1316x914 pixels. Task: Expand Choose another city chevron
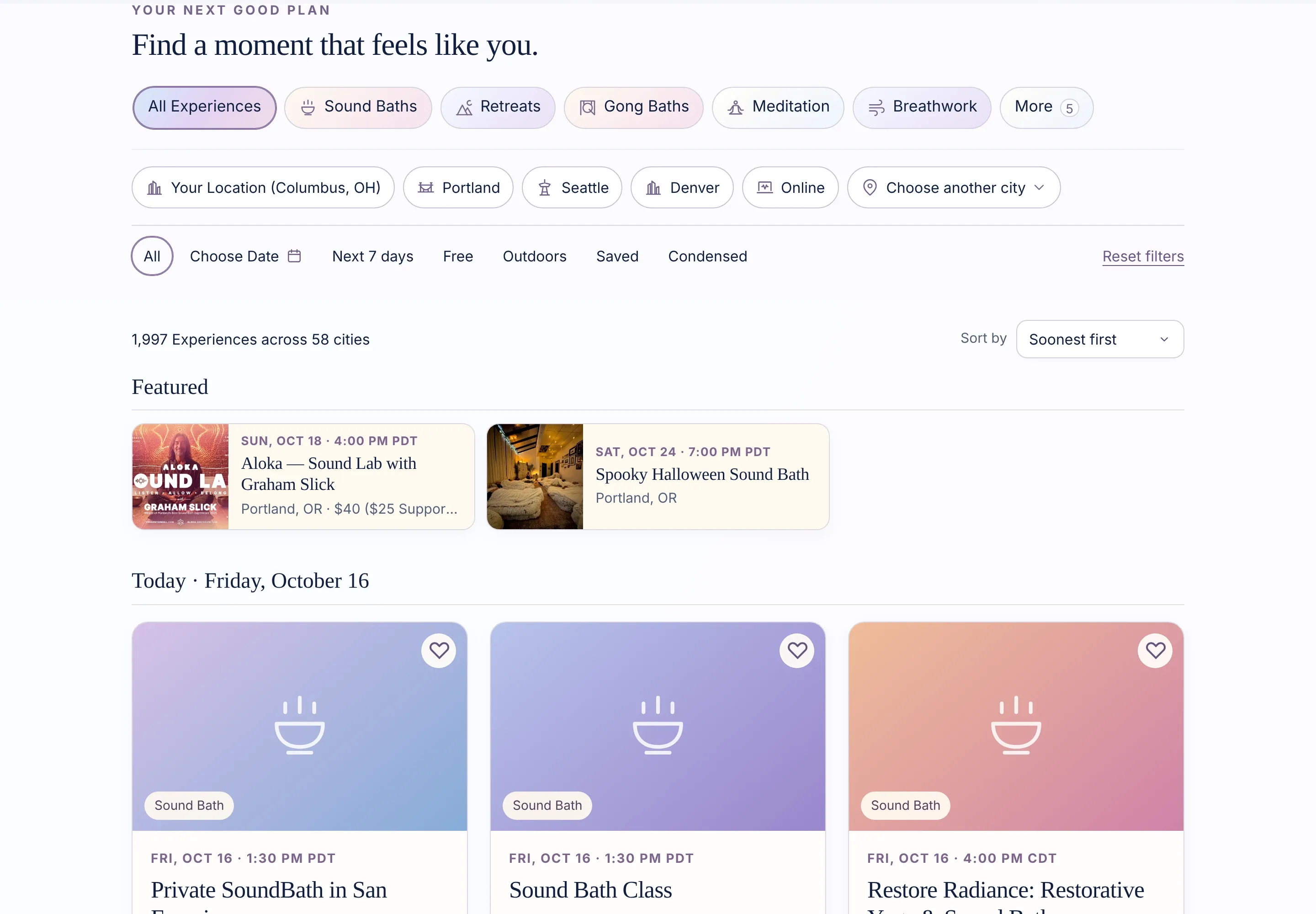click(1040, 188)
